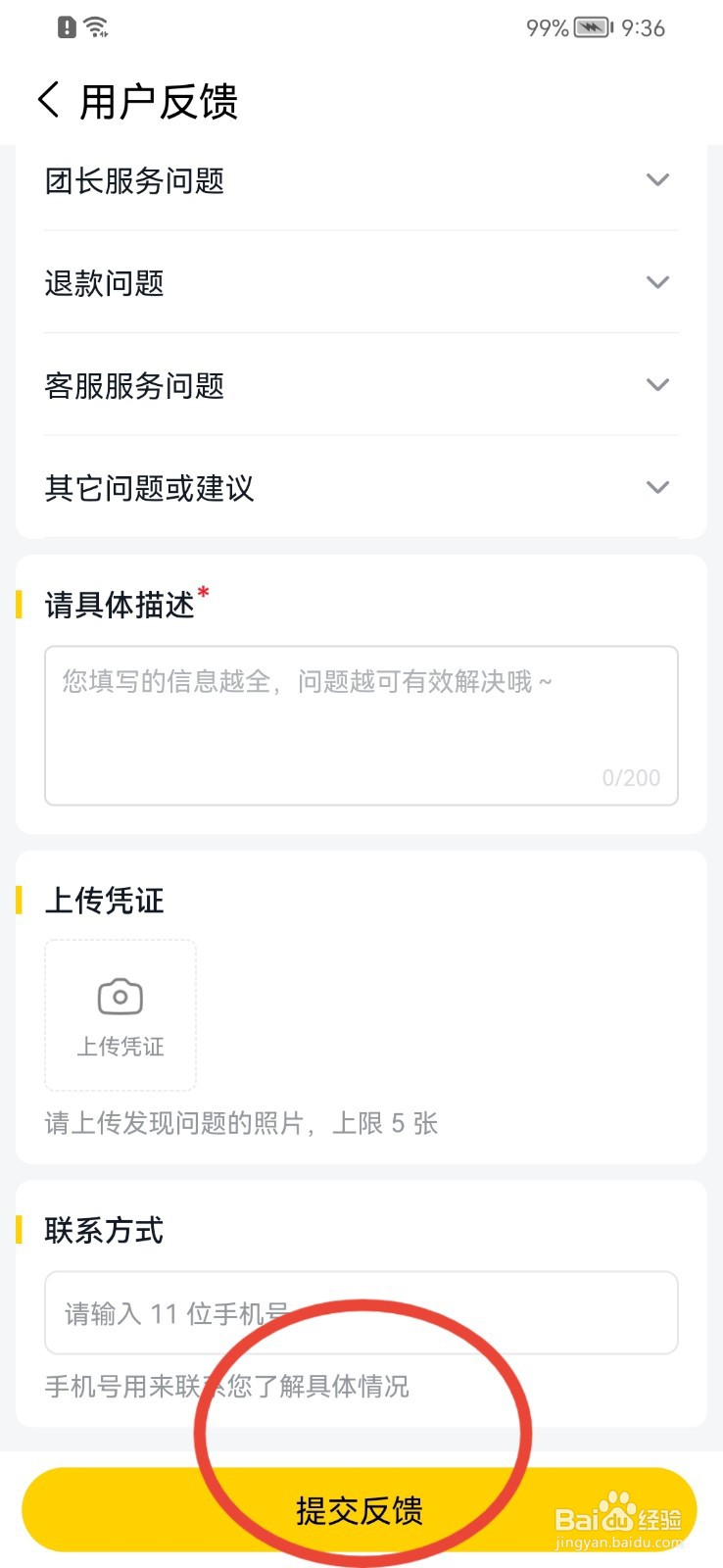Expand the 退款问题 chevron arrow
The height and width of the screenshot is (1568, 723).
pyautogui.click(x=657, y=282)
